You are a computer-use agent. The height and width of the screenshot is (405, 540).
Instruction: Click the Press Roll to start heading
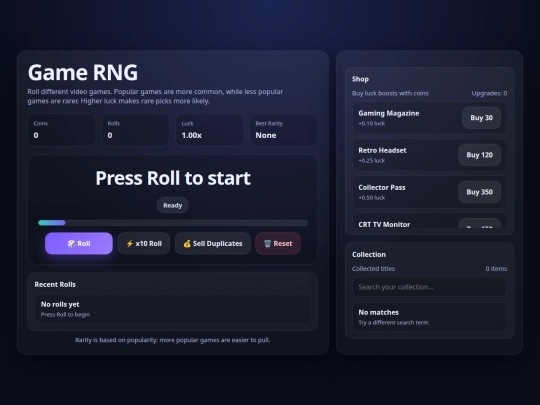tap(173, 178)
